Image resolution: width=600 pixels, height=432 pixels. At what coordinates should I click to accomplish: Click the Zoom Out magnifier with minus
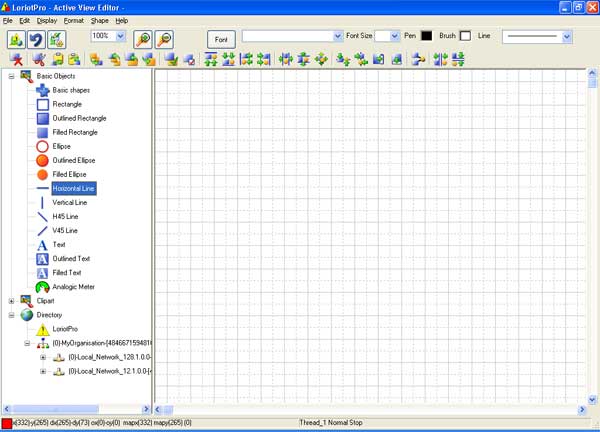pos(164,39)
